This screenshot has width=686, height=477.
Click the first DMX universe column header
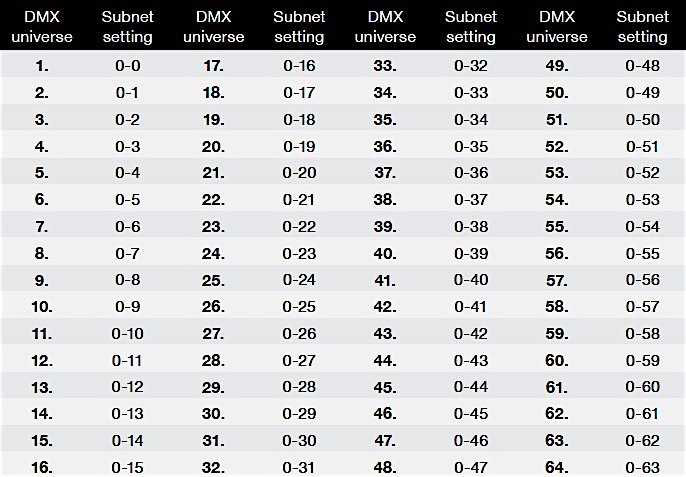tap(42, 27)
